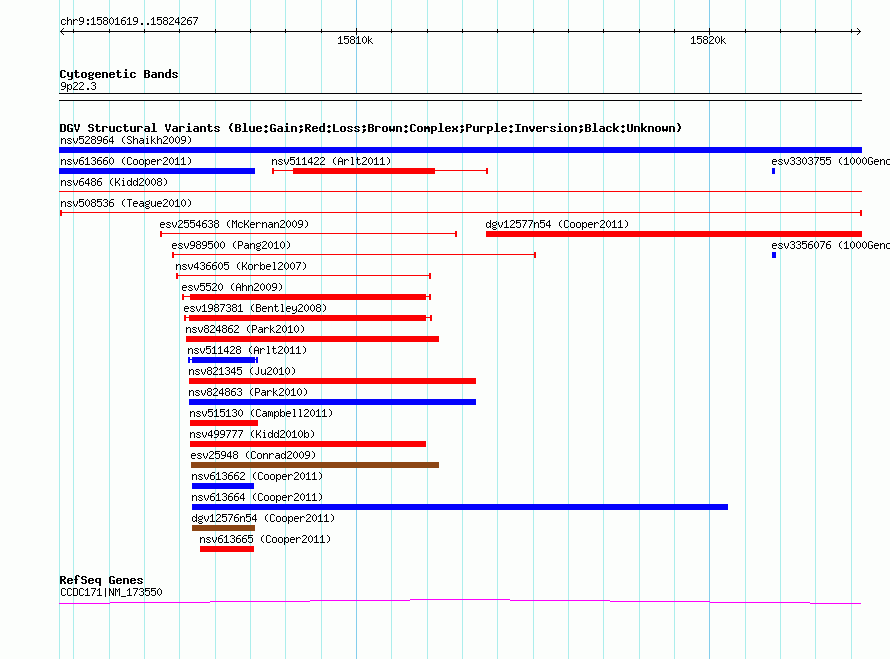Click red bar of dgv12577n54
This screenshot has height=659, width=890.
point(674,234)
